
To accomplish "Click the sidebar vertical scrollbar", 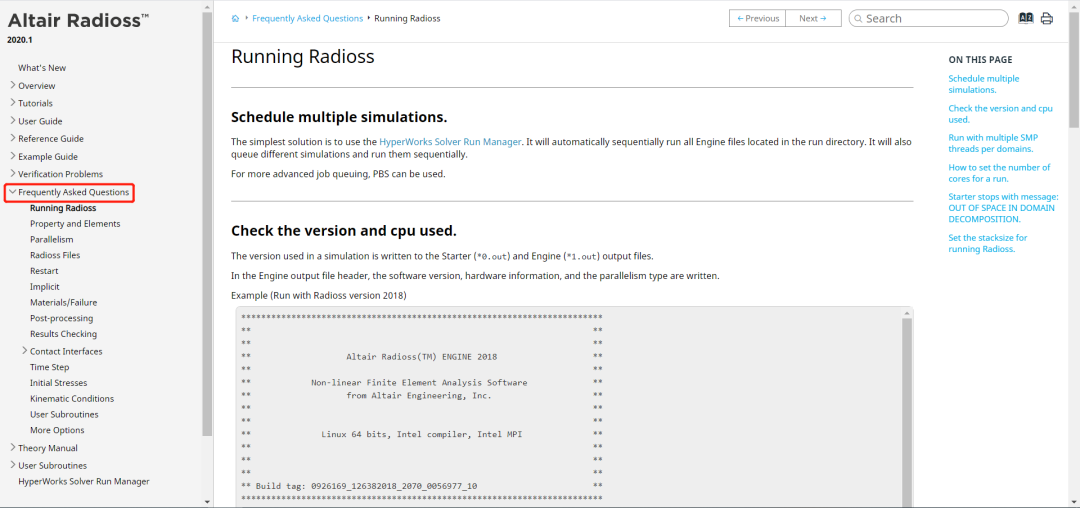I will [207, 224].
